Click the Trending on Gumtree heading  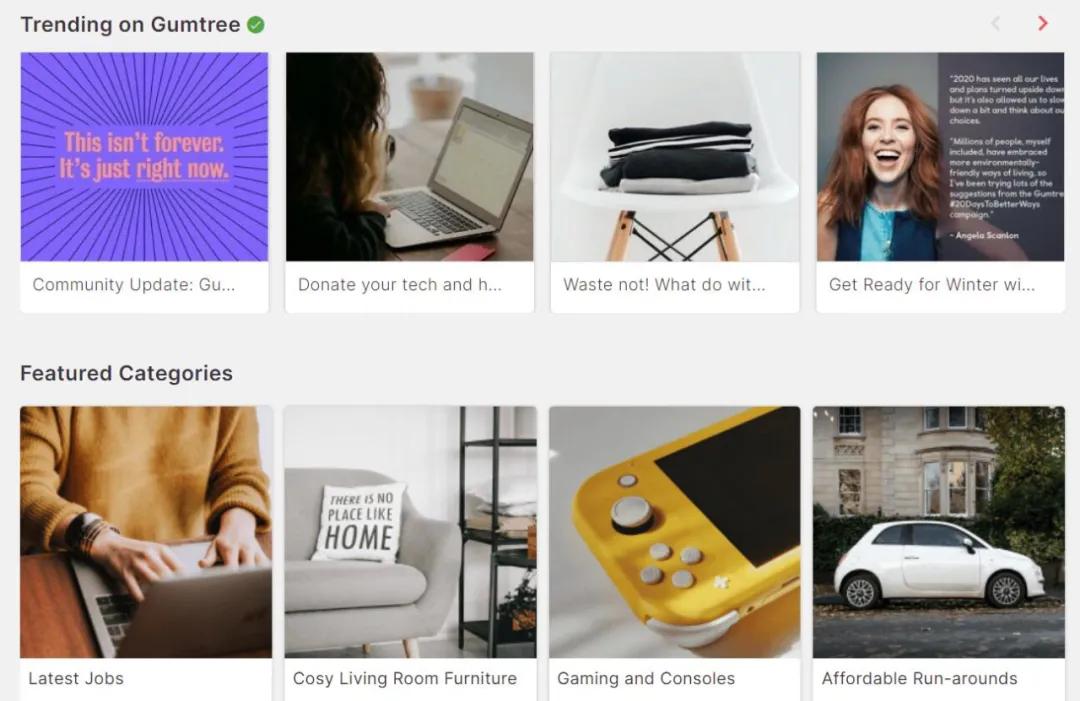(x=130, y=25)
